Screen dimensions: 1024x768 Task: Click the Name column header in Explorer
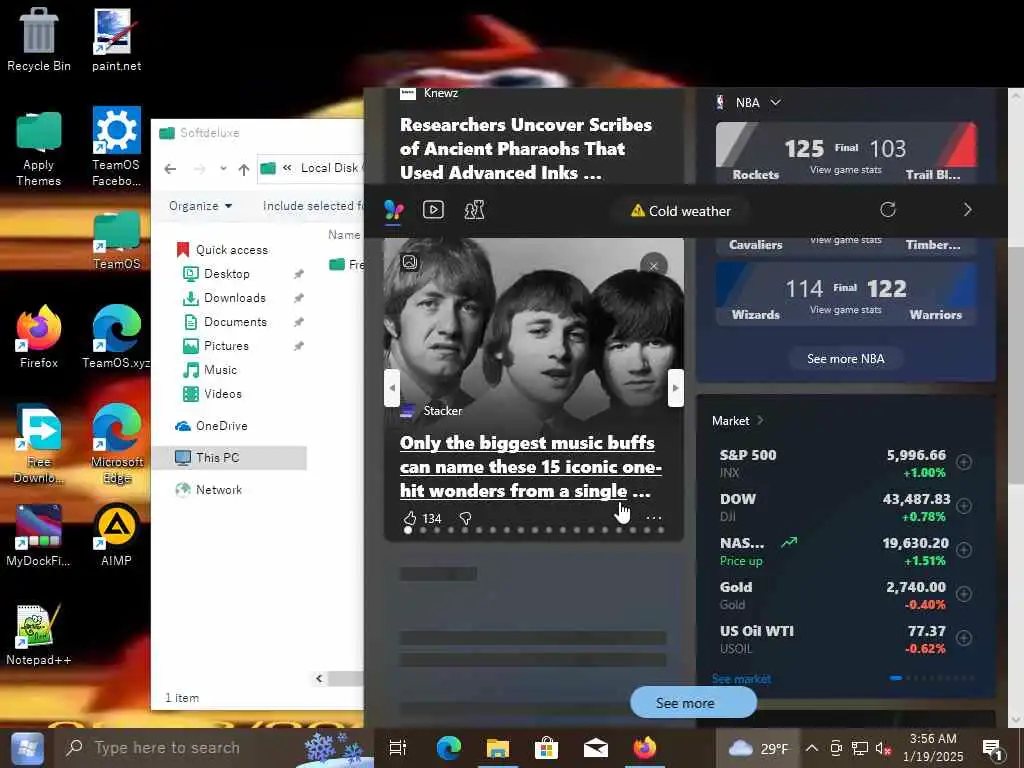[x=344, y=234]
